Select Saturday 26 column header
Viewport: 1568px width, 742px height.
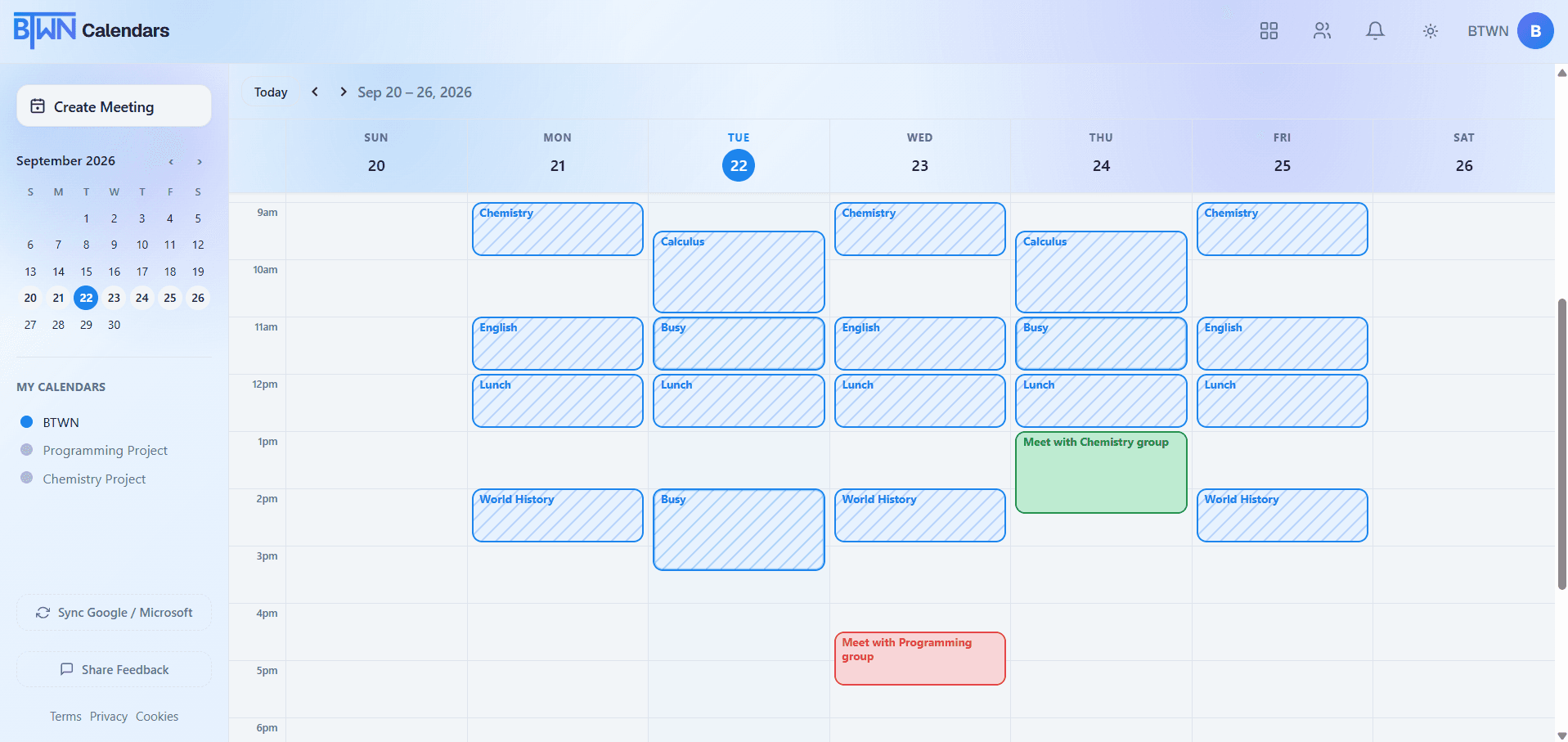click(1464, 155)
